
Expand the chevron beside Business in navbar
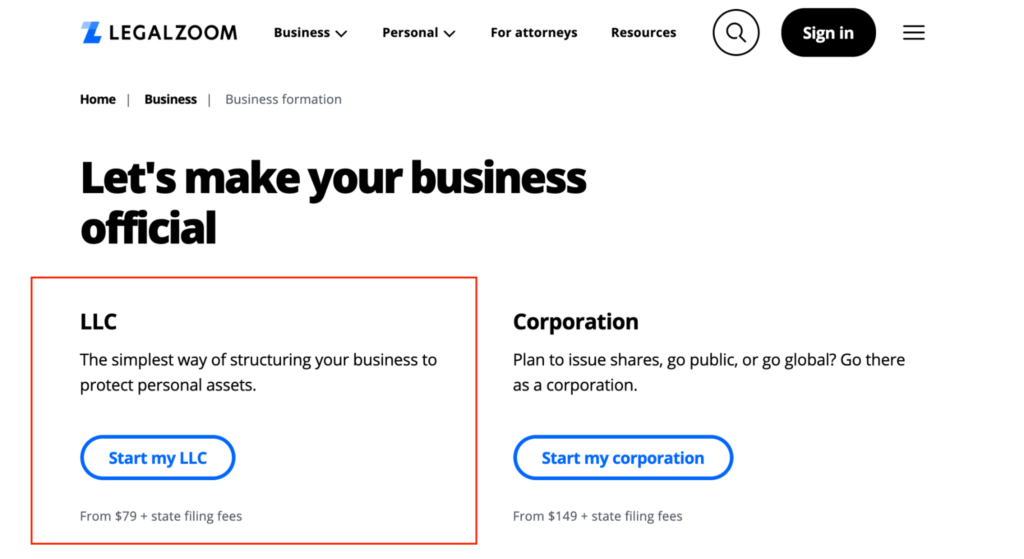[x=341, y=33]
